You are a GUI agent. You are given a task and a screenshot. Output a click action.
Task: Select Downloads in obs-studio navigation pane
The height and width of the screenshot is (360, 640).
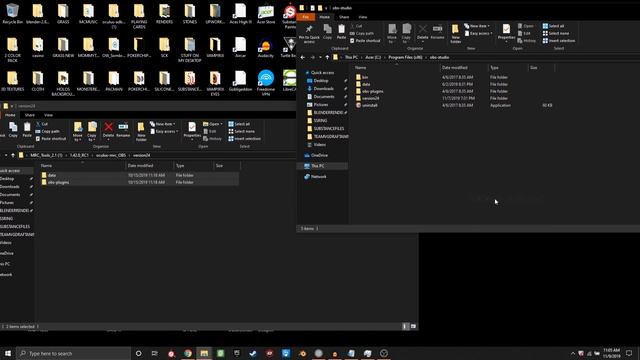[x=323, y=89]
